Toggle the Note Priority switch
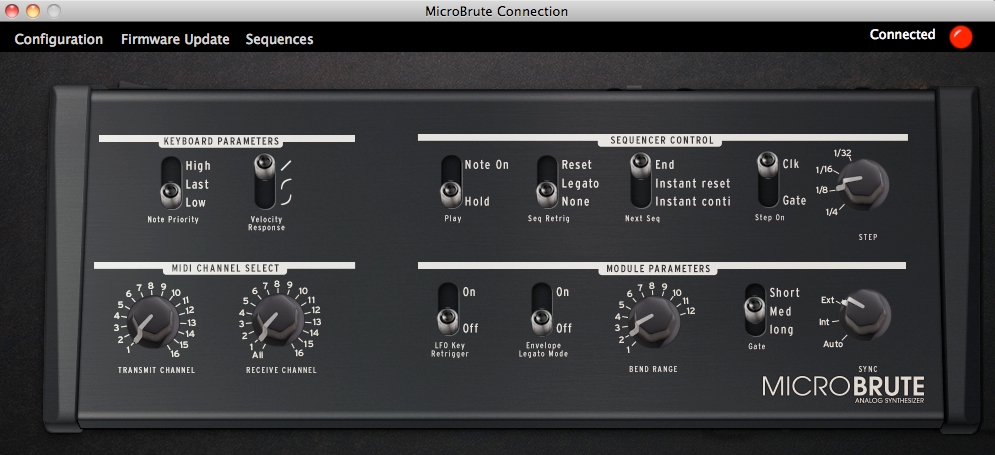Viewport: 995px width, 455px height. (170, 183)
